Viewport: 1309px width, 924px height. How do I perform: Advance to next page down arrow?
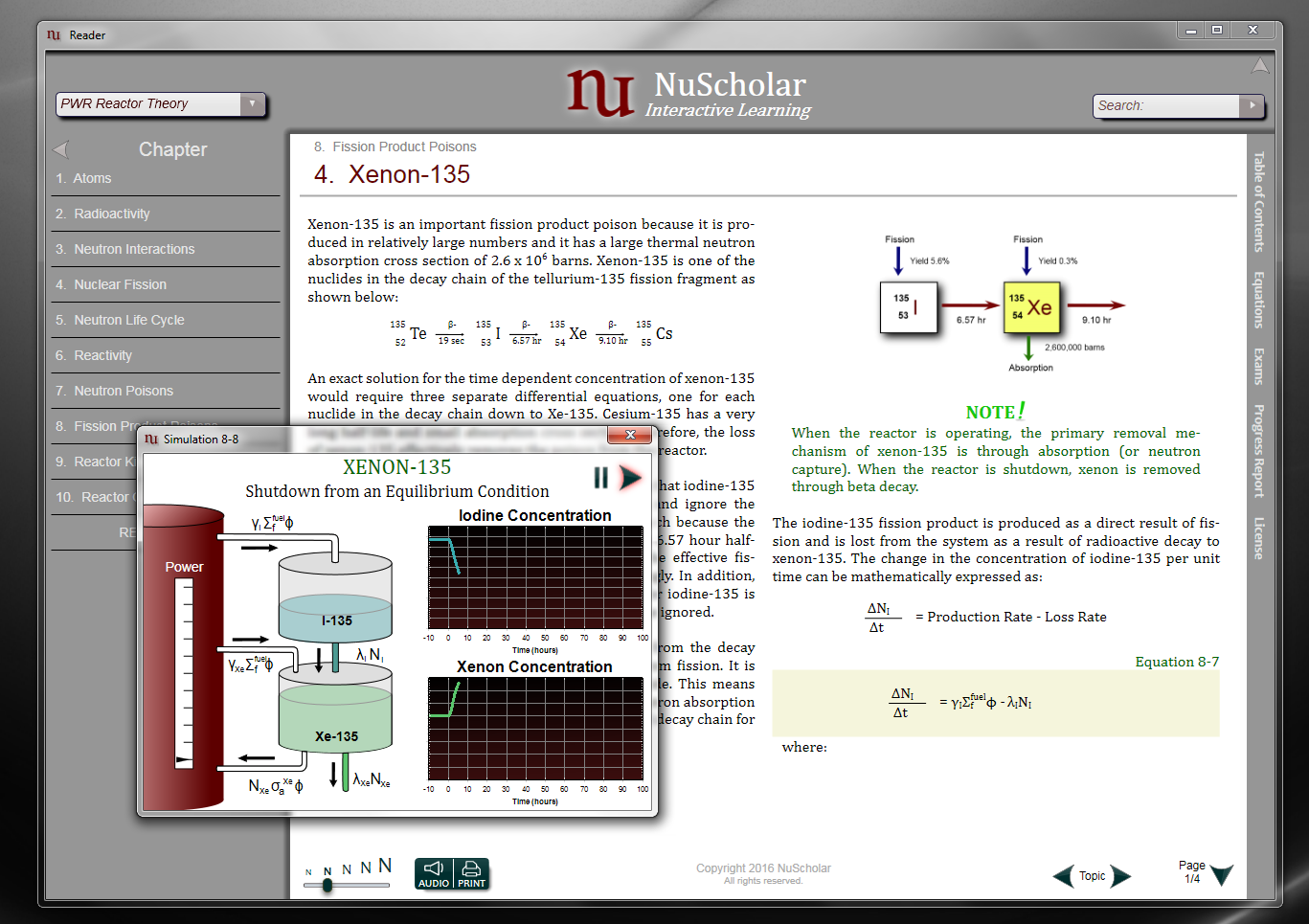(1222, 875)
